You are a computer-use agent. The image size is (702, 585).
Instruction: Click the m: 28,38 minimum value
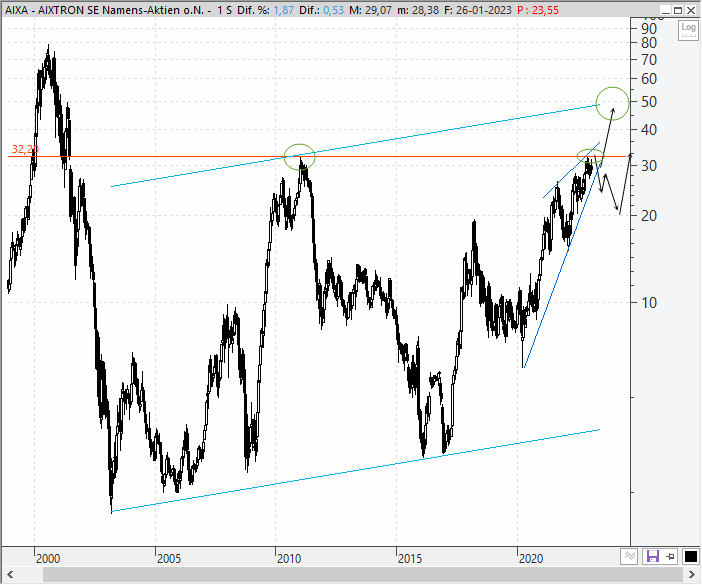click(418, 10)
